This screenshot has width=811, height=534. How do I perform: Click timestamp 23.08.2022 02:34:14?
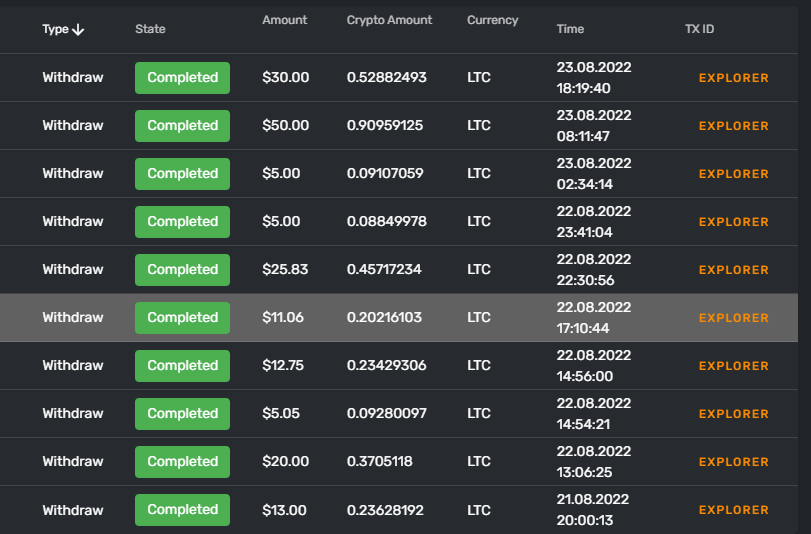[x=594, y=174]
